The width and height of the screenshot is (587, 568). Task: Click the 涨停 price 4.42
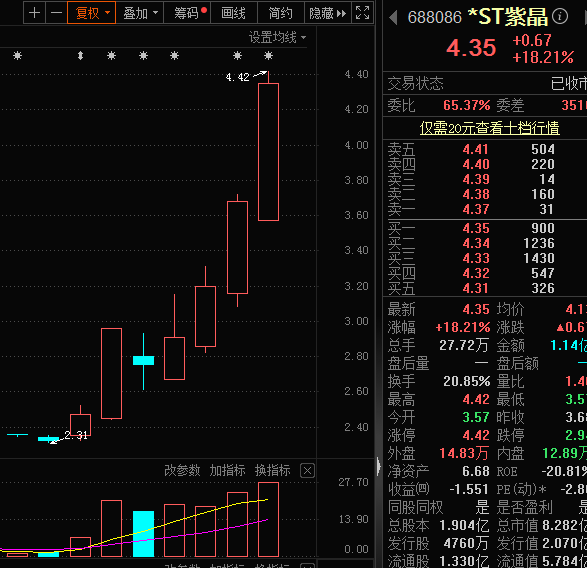pos(476,435)
